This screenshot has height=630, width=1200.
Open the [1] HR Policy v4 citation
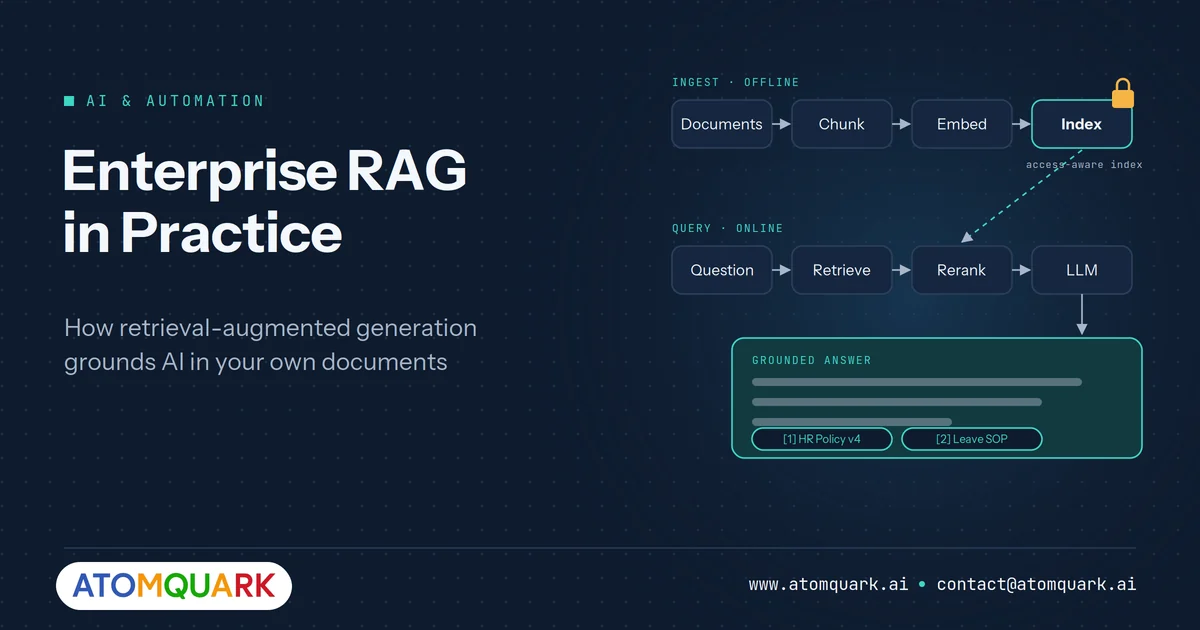point(822,439)
